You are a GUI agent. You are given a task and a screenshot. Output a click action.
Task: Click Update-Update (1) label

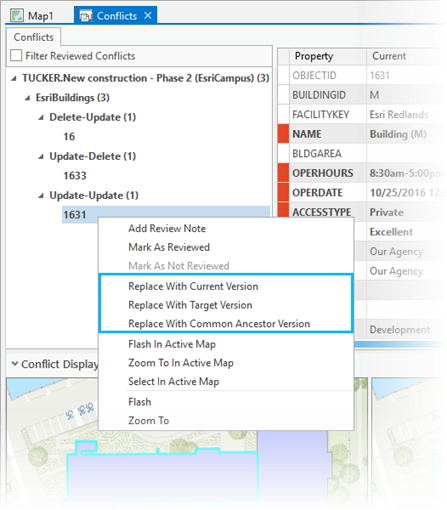point(94,195)
